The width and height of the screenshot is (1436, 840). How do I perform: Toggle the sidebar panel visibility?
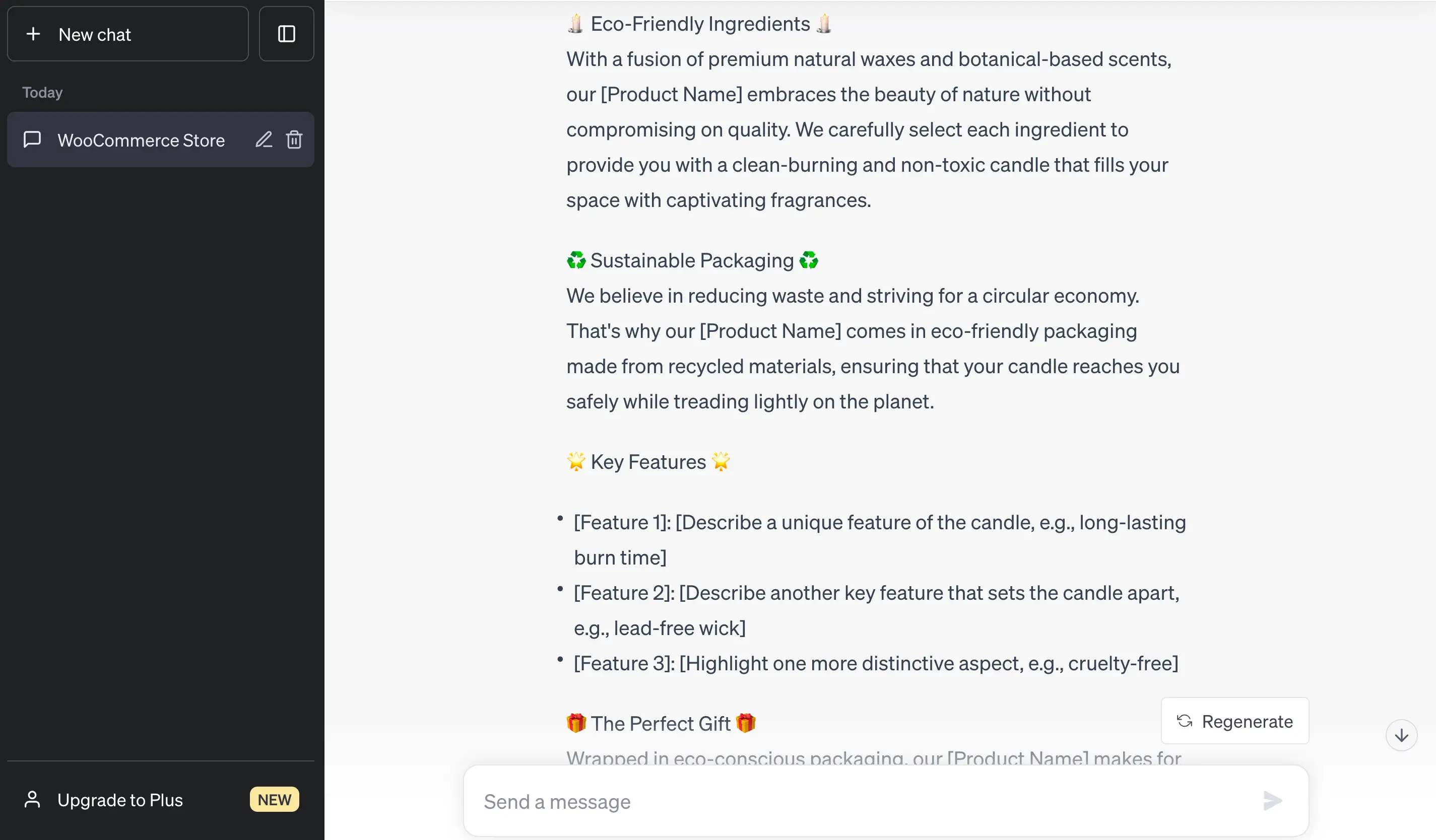(x=287, y=33)
